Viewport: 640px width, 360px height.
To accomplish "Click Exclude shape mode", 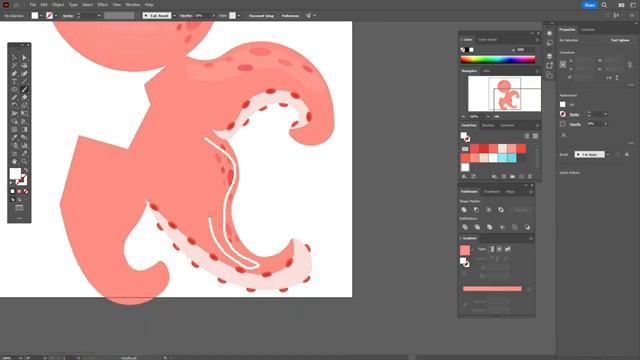I will pyautogui.click(x=501, y=210).
